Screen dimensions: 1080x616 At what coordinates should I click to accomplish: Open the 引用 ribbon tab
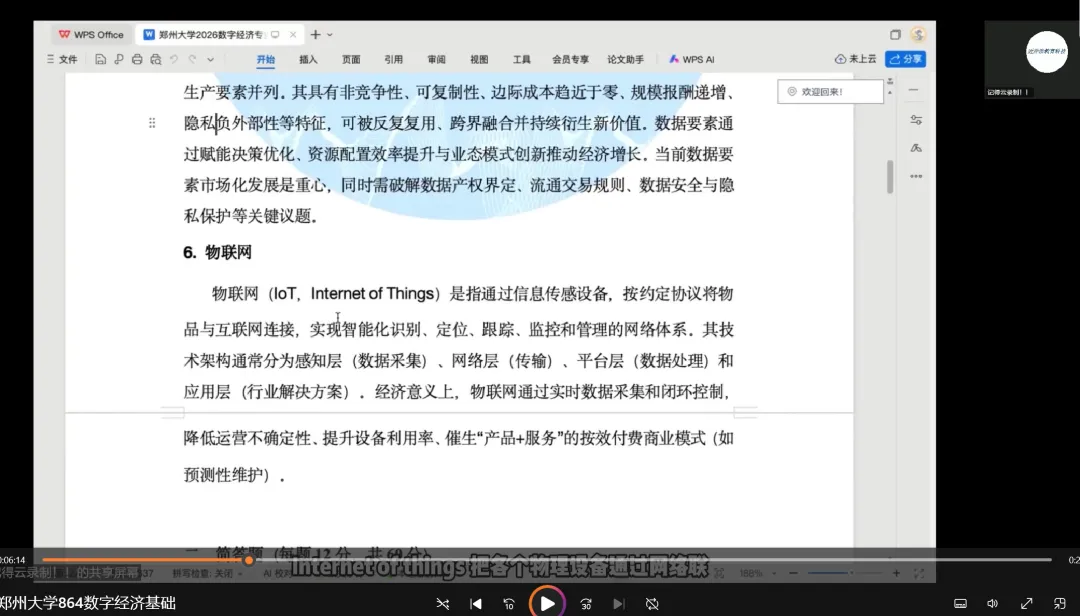click(394, 59)
